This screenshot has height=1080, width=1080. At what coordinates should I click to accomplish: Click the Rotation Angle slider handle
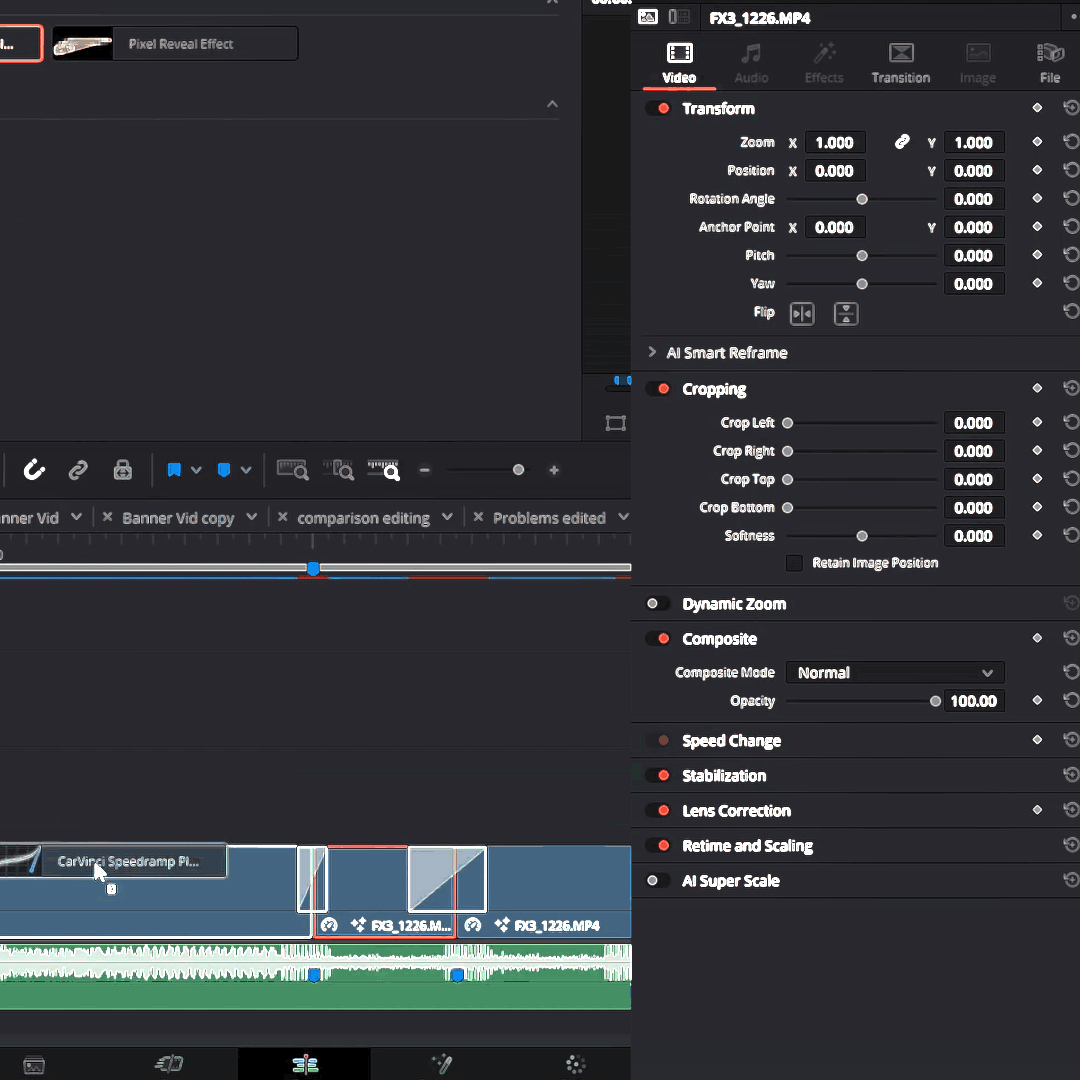click(x=862, y=198)
